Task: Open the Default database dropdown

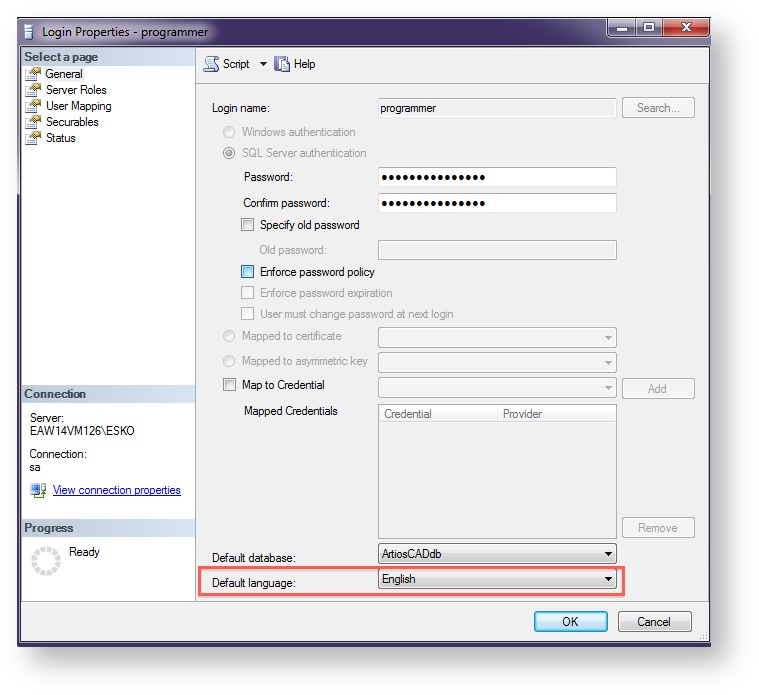Action: pyautogui.click(x=607, y=554)
